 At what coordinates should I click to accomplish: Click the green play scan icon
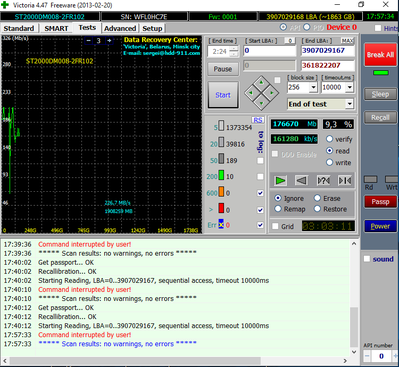coord(280,181)
